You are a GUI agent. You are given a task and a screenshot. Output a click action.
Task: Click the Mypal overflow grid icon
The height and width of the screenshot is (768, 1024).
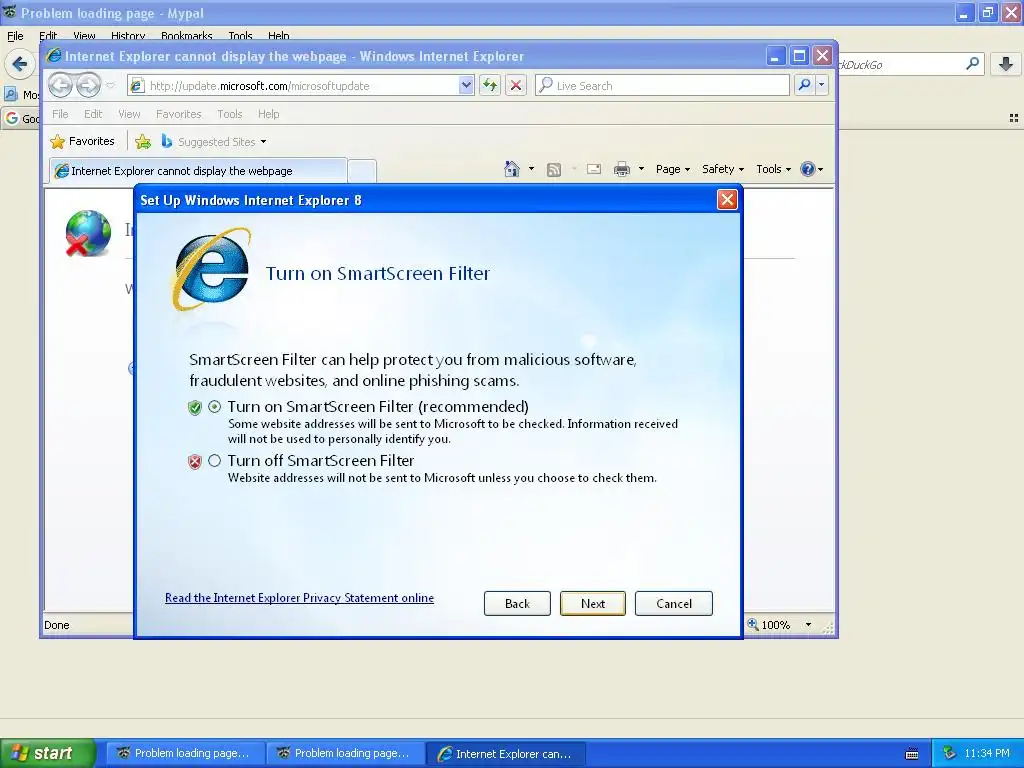coord(1014,118)
